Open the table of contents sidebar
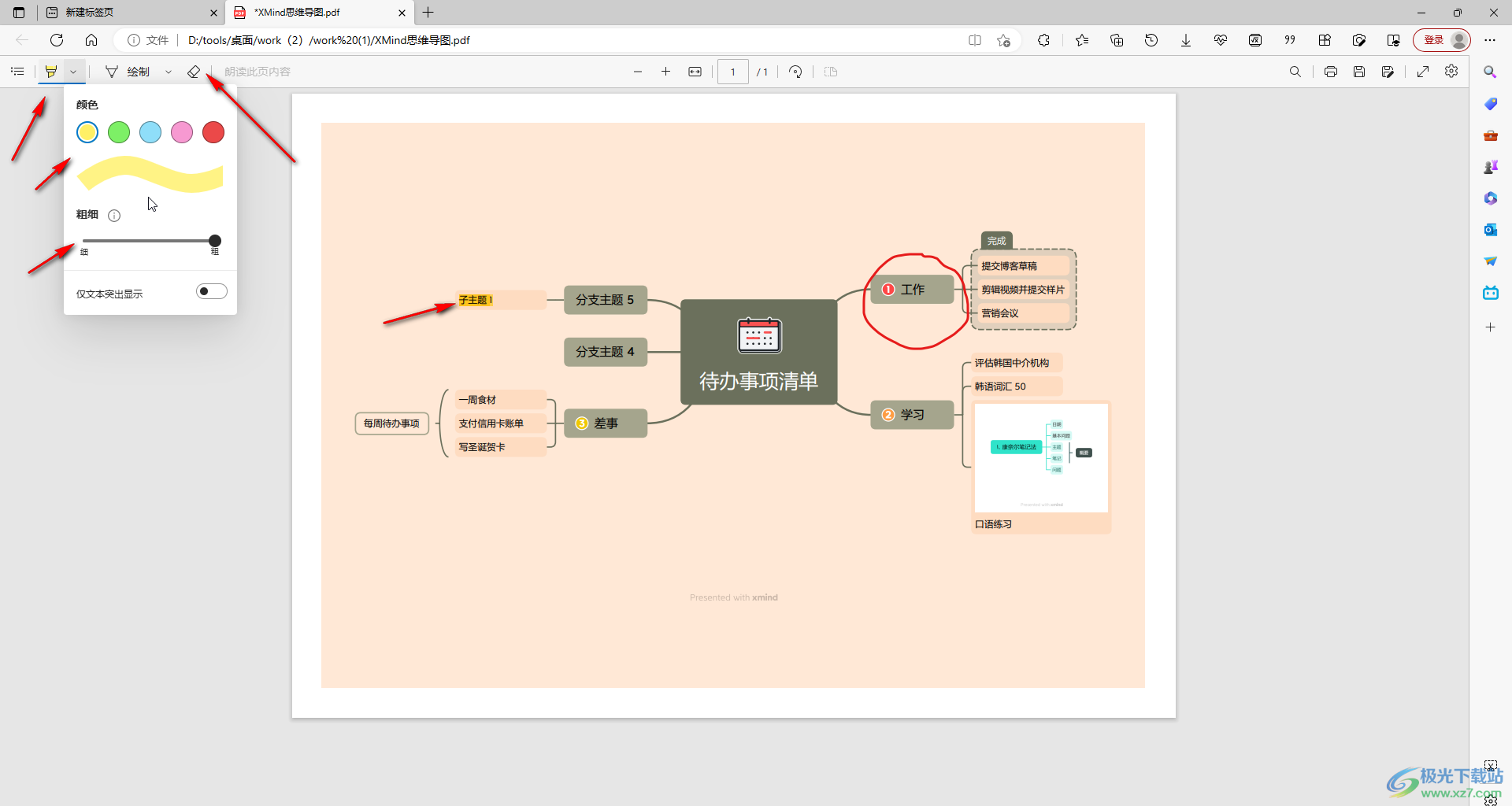 click(17, 72)
